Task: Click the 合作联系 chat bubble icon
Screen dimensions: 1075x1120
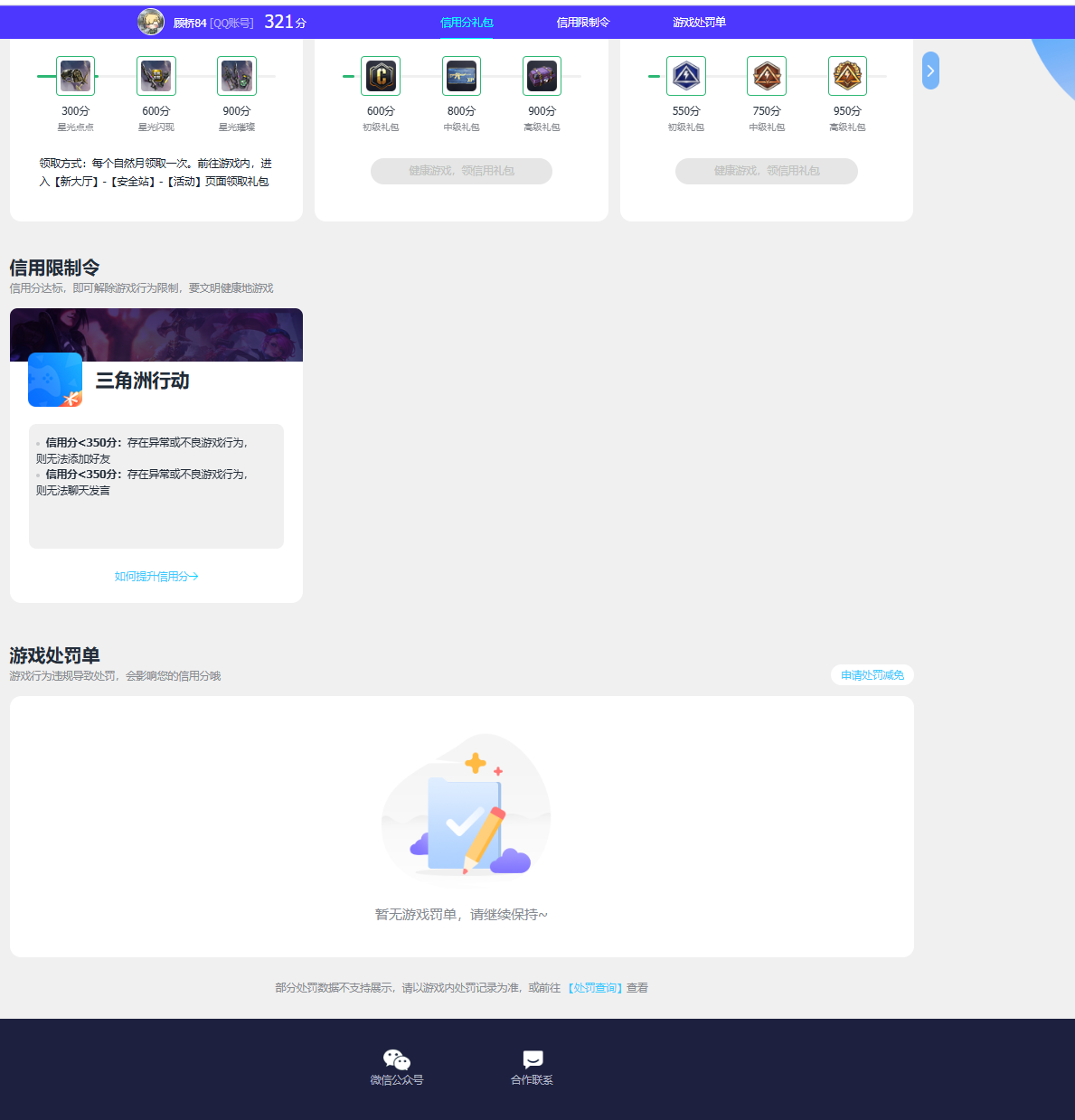Action: point(533,1059)
